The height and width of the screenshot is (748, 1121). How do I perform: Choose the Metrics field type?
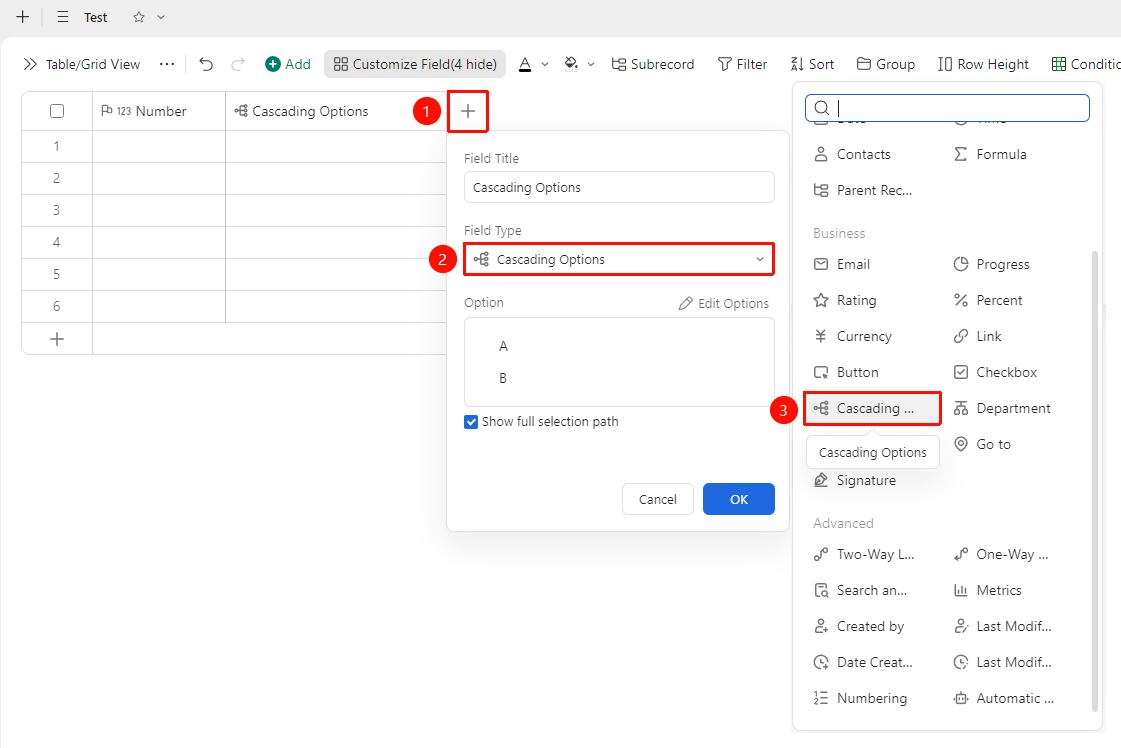pos(987,591)
